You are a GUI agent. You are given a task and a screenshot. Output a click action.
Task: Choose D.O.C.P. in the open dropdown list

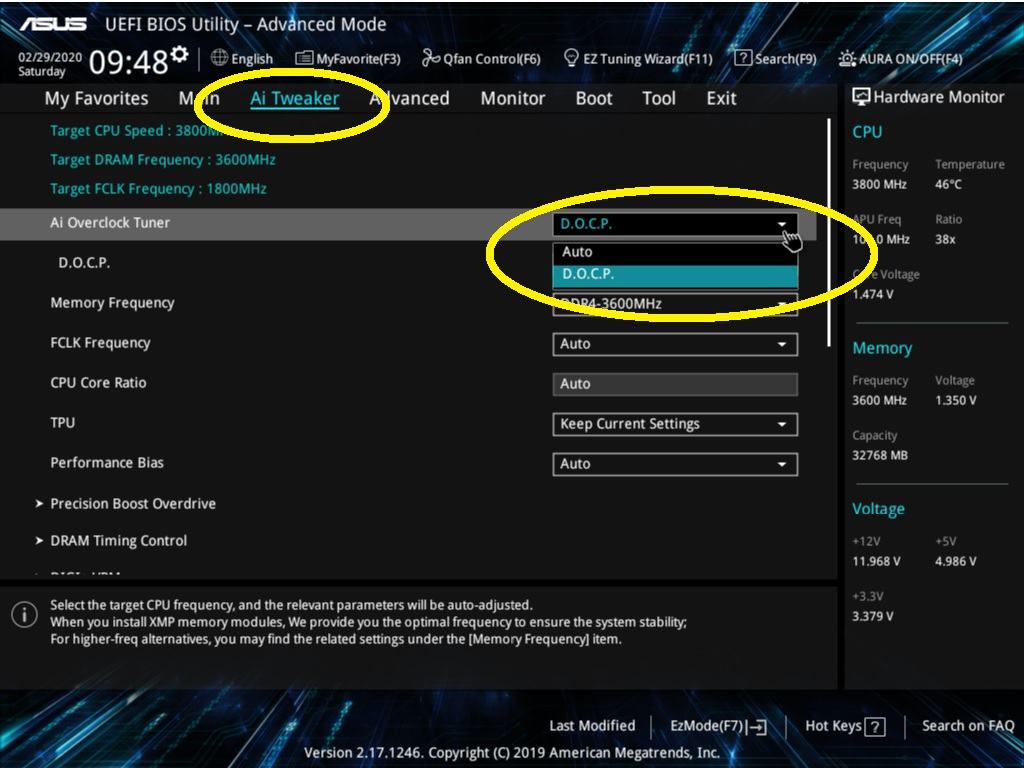[x=675, y=275]
